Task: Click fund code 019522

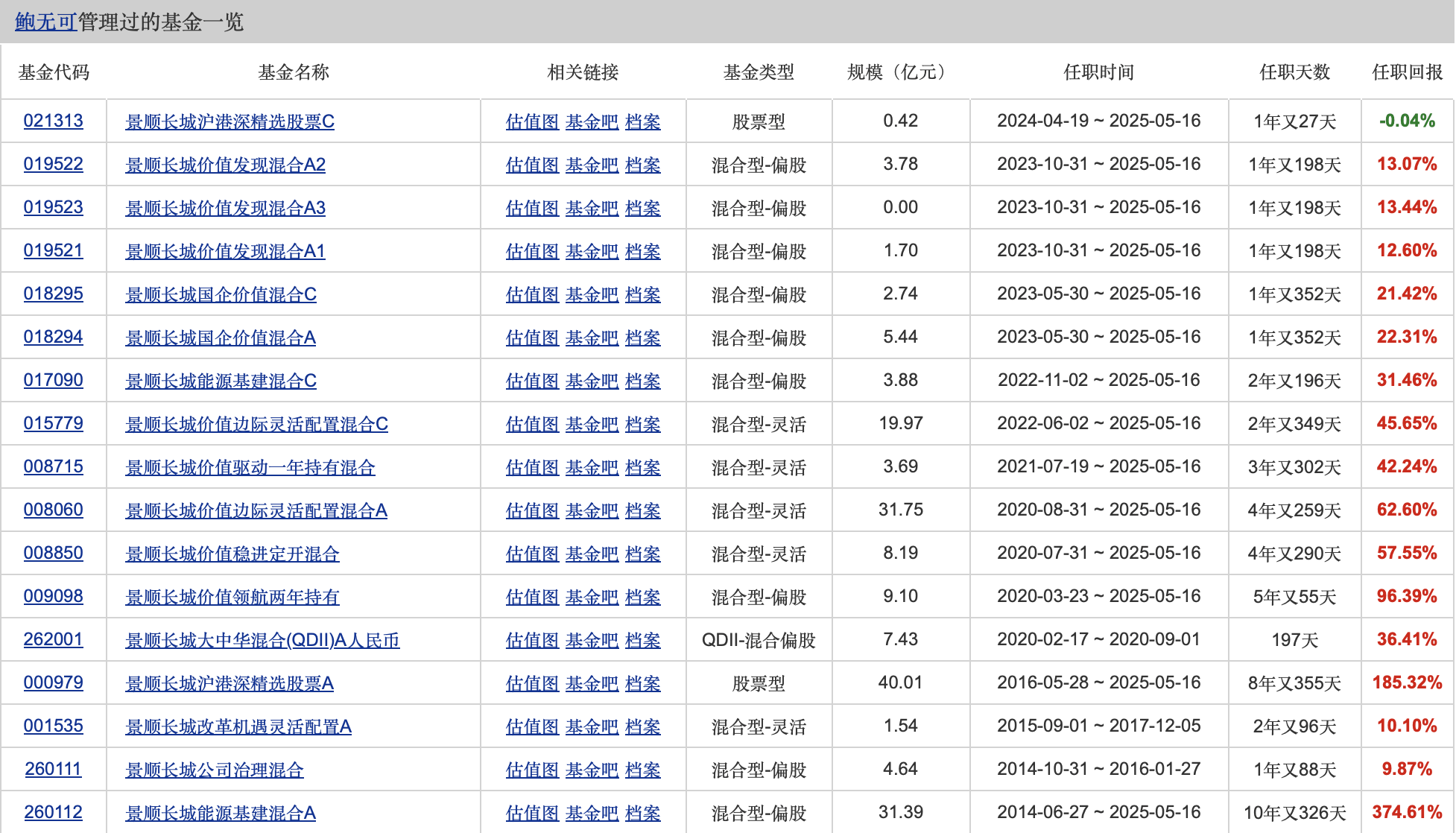Action: [x=54, y=165]
